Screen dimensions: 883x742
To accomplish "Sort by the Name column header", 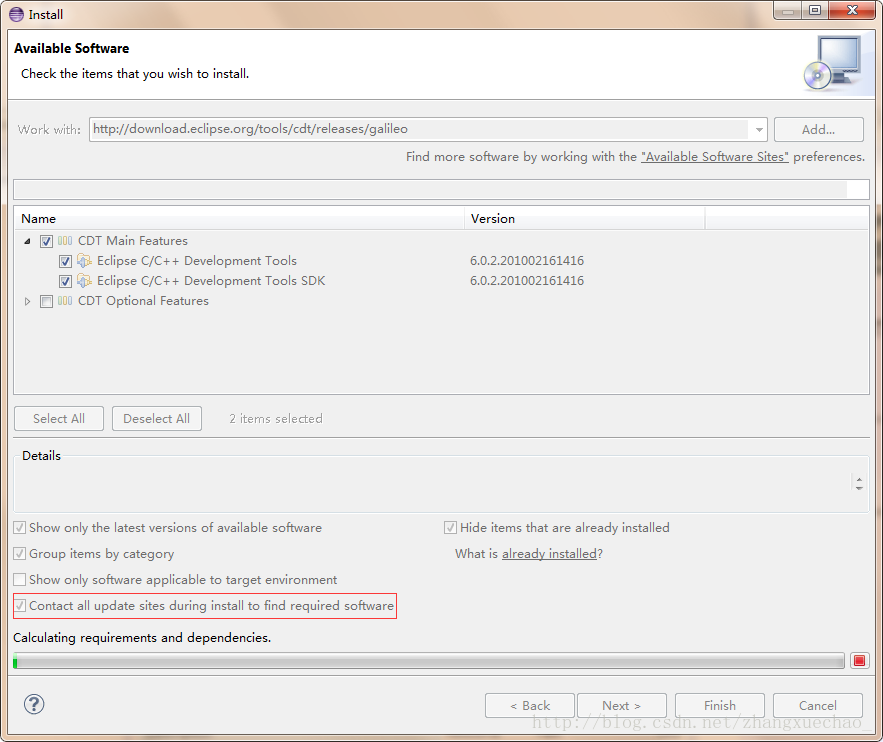I will [x=239, y=218].
